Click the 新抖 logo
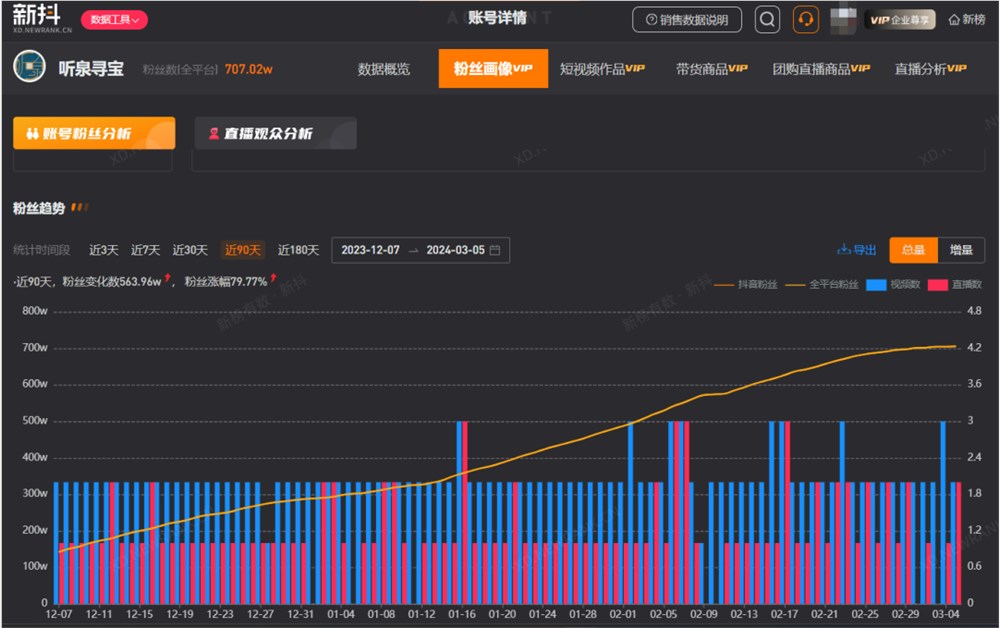Image resolution: width=1000 pixels, height=628 pixels. click(x=42, y=18)
